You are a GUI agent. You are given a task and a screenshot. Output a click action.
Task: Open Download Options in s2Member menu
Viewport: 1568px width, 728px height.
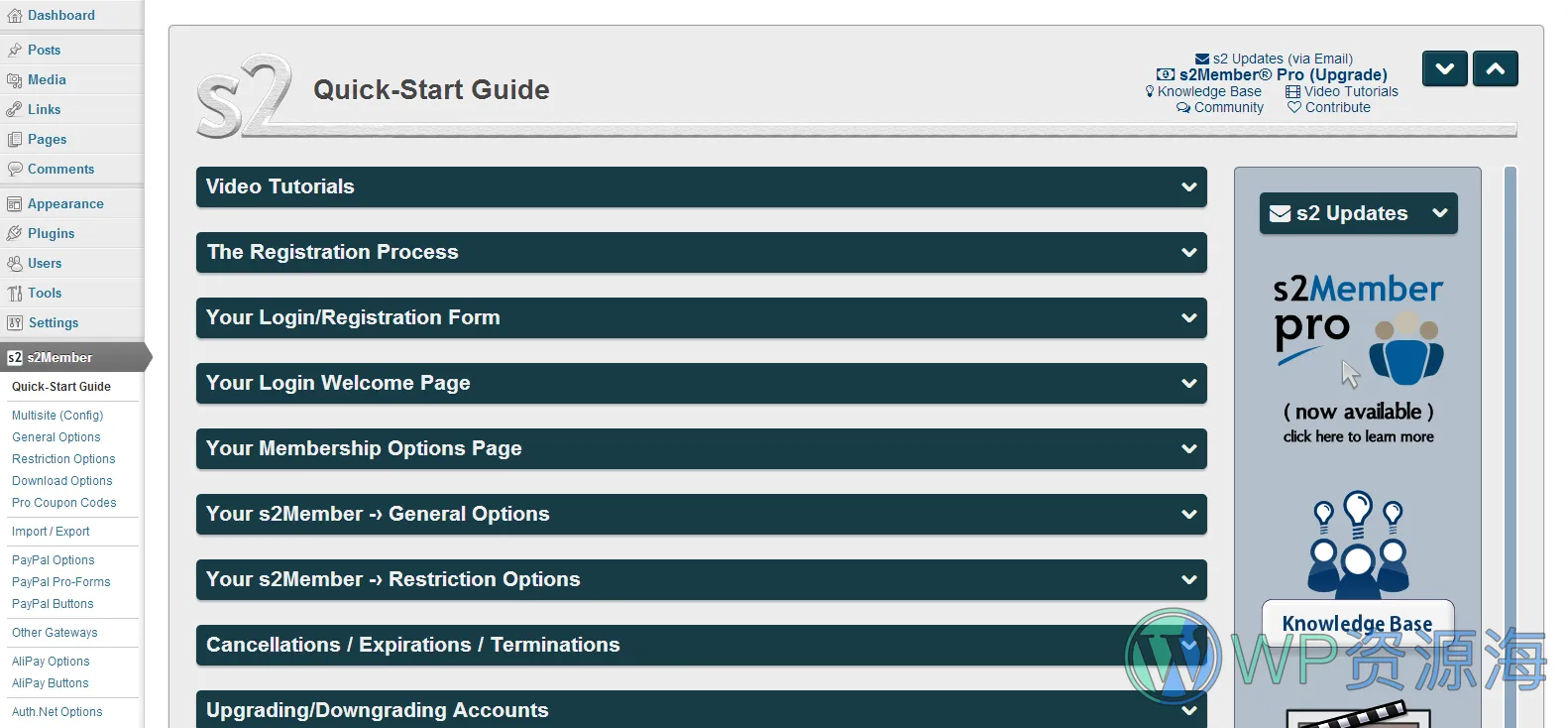tap(62, 481)
